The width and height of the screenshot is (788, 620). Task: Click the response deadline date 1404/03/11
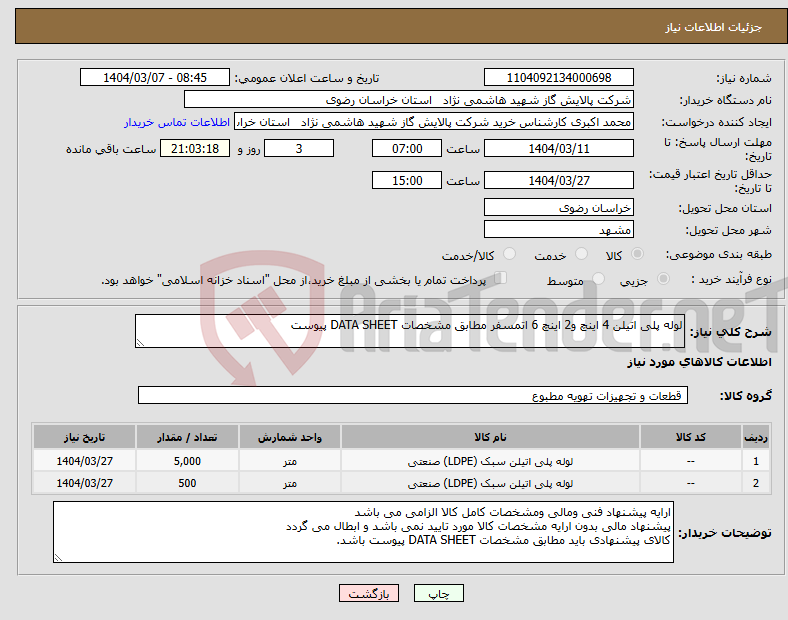558,149
